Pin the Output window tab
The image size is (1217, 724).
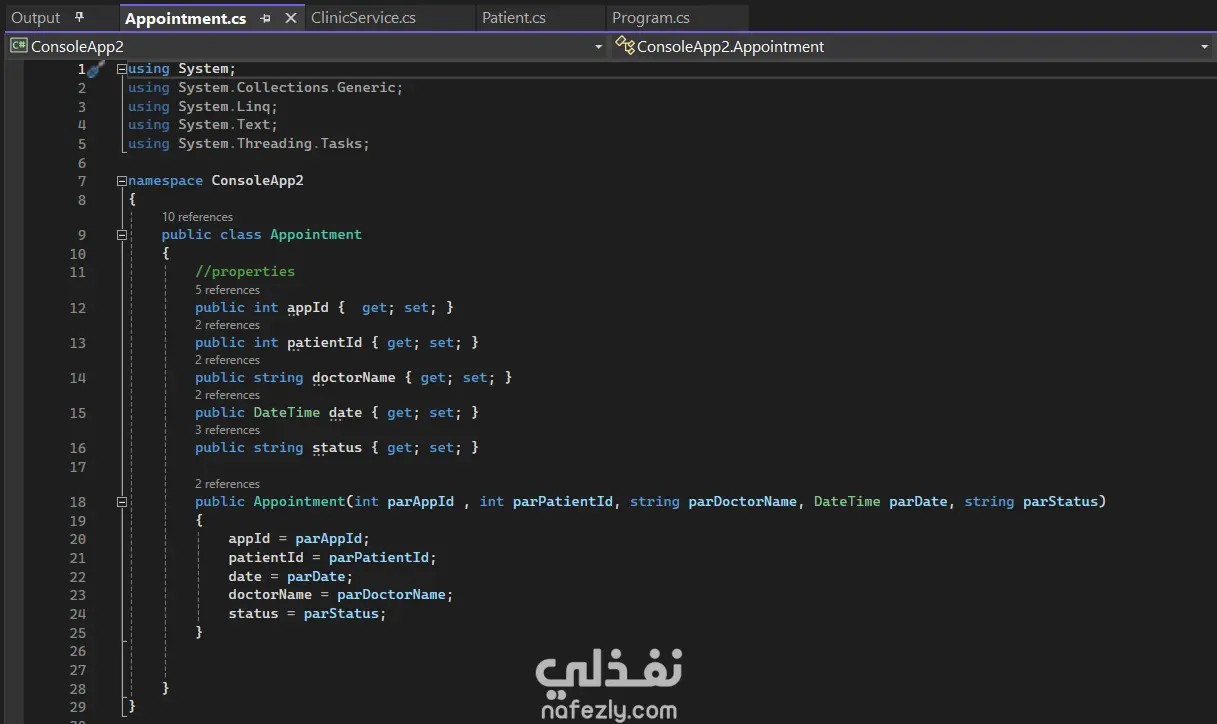(x=80, y=18)
